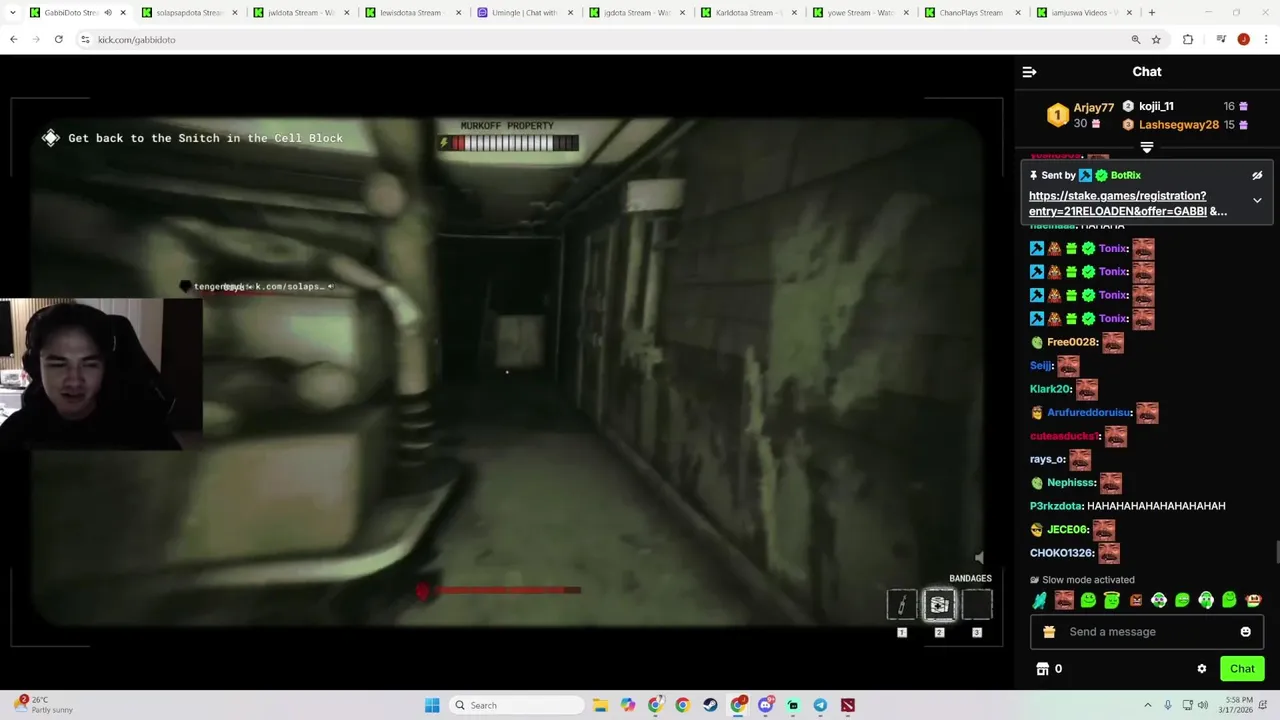This screenshot has height=720, width=1280.
Task: Open the emoji picker in chat
Action: click(x=1245, y=632)
